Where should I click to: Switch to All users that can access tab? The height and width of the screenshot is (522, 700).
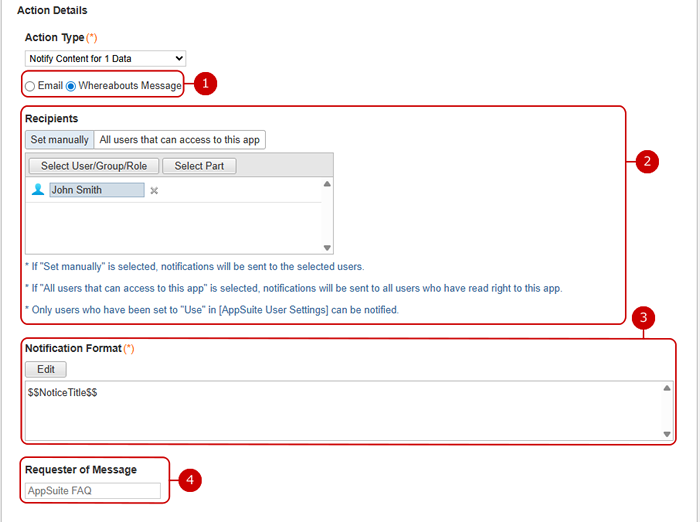tap(180, 140)
